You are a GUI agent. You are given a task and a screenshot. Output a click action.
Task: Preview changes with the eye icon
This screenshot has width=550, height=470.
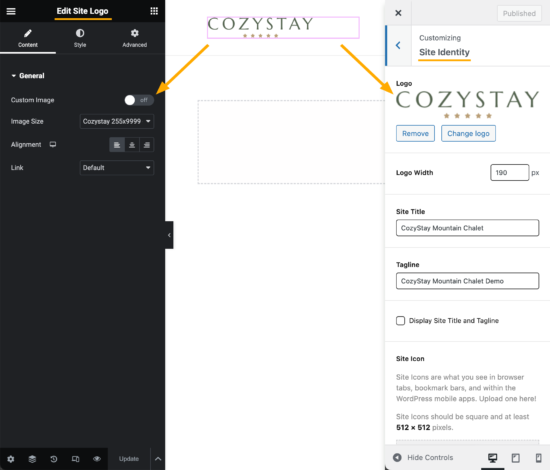tap(97, 459)
